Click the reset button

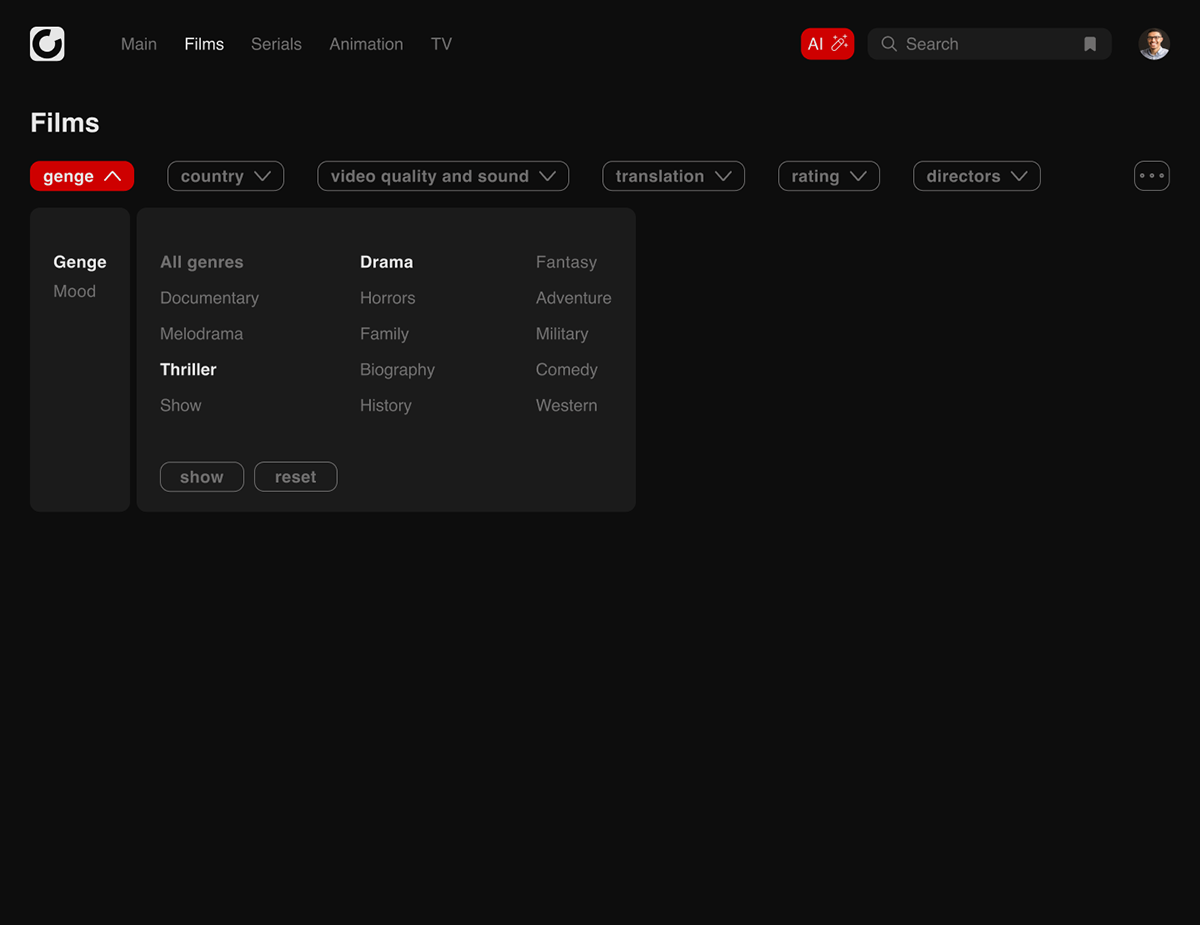click(x=295, y=477)
